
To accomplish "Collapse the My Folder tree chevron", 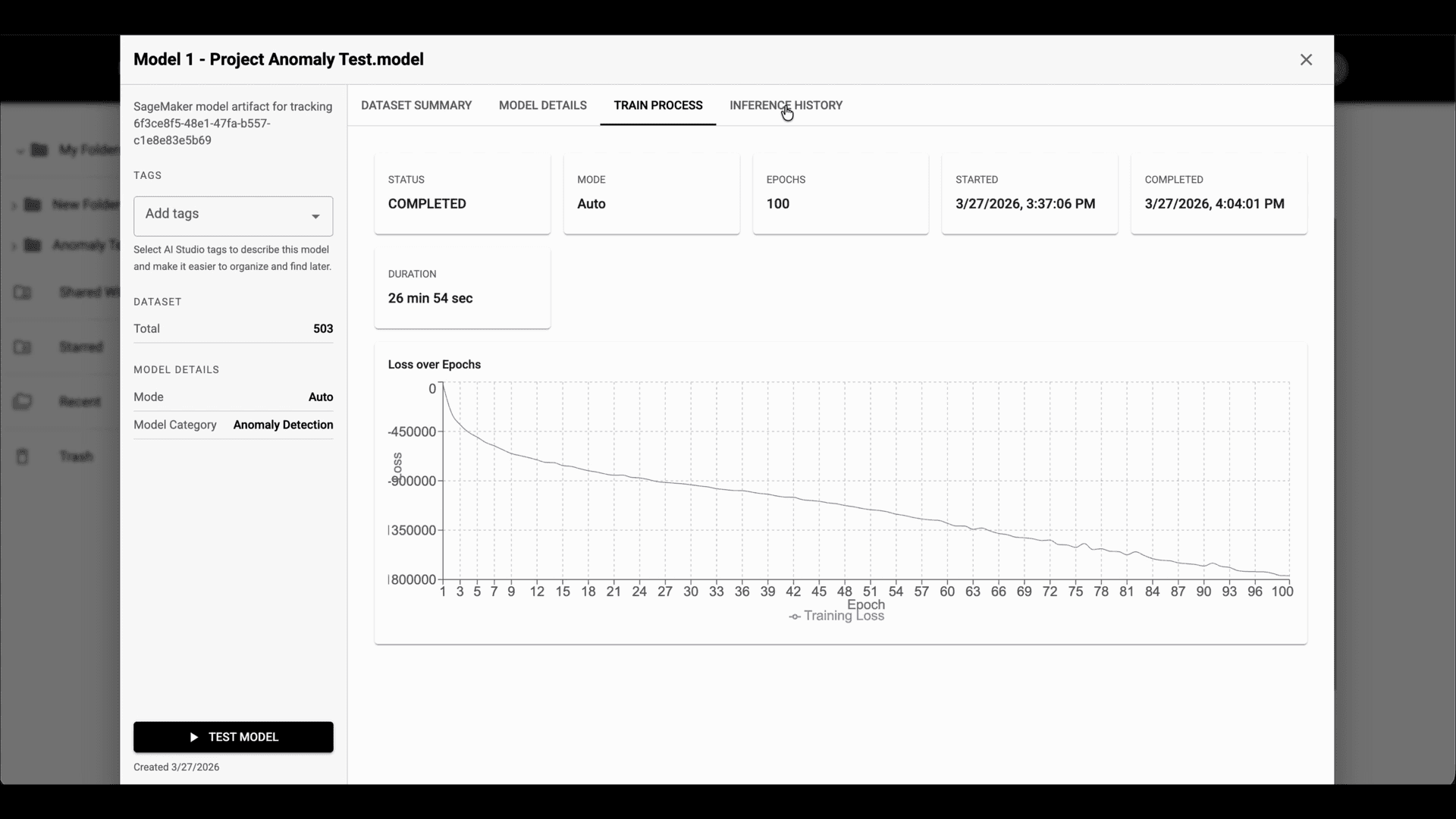I will coord(20,151).
